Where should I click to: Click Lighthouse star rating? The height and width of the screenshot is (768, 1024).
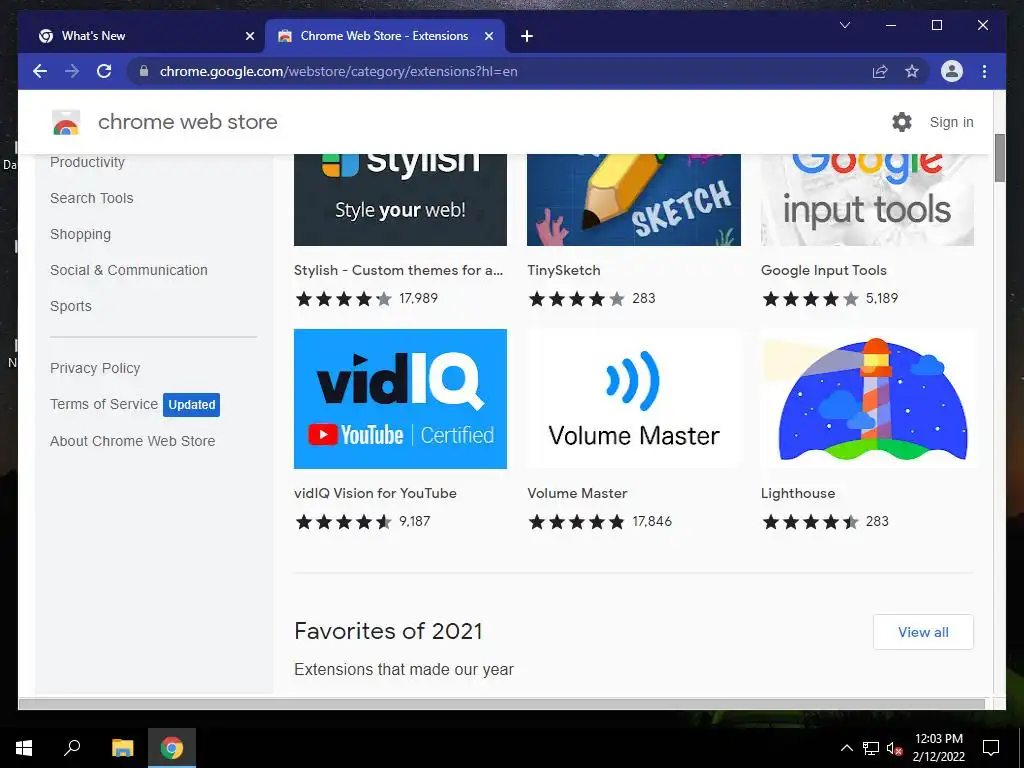tap(810, 522)
